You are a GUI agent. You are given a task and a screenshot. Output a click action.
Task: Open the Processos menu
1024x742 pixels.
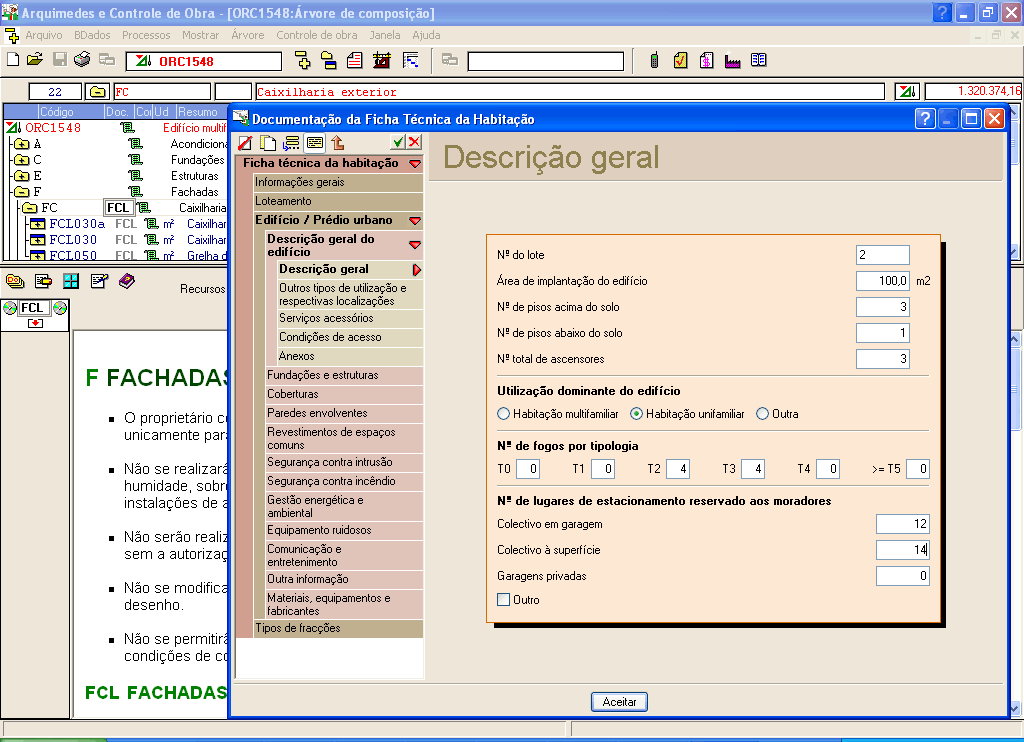pyautogui.click(x=146, y=35)
